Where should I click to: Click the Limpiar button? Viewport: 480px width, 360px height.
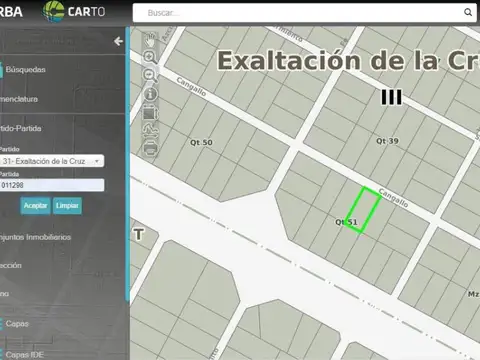coord(67,206)
